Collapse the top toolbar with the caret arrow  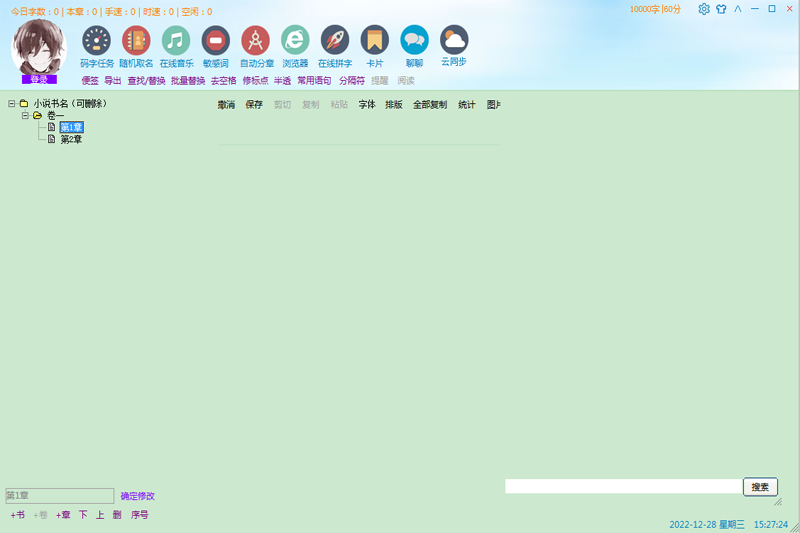click(x=738, y=9)
